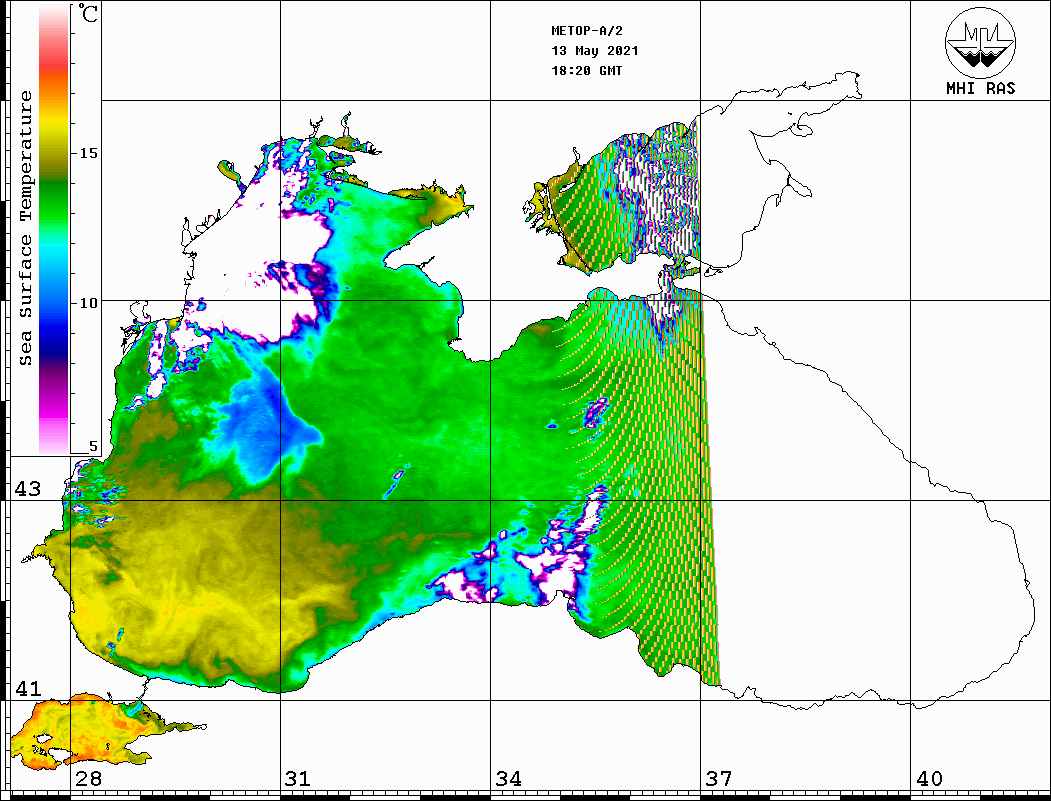
Task: Click latitude label '43'
Action: click(27, 489)
